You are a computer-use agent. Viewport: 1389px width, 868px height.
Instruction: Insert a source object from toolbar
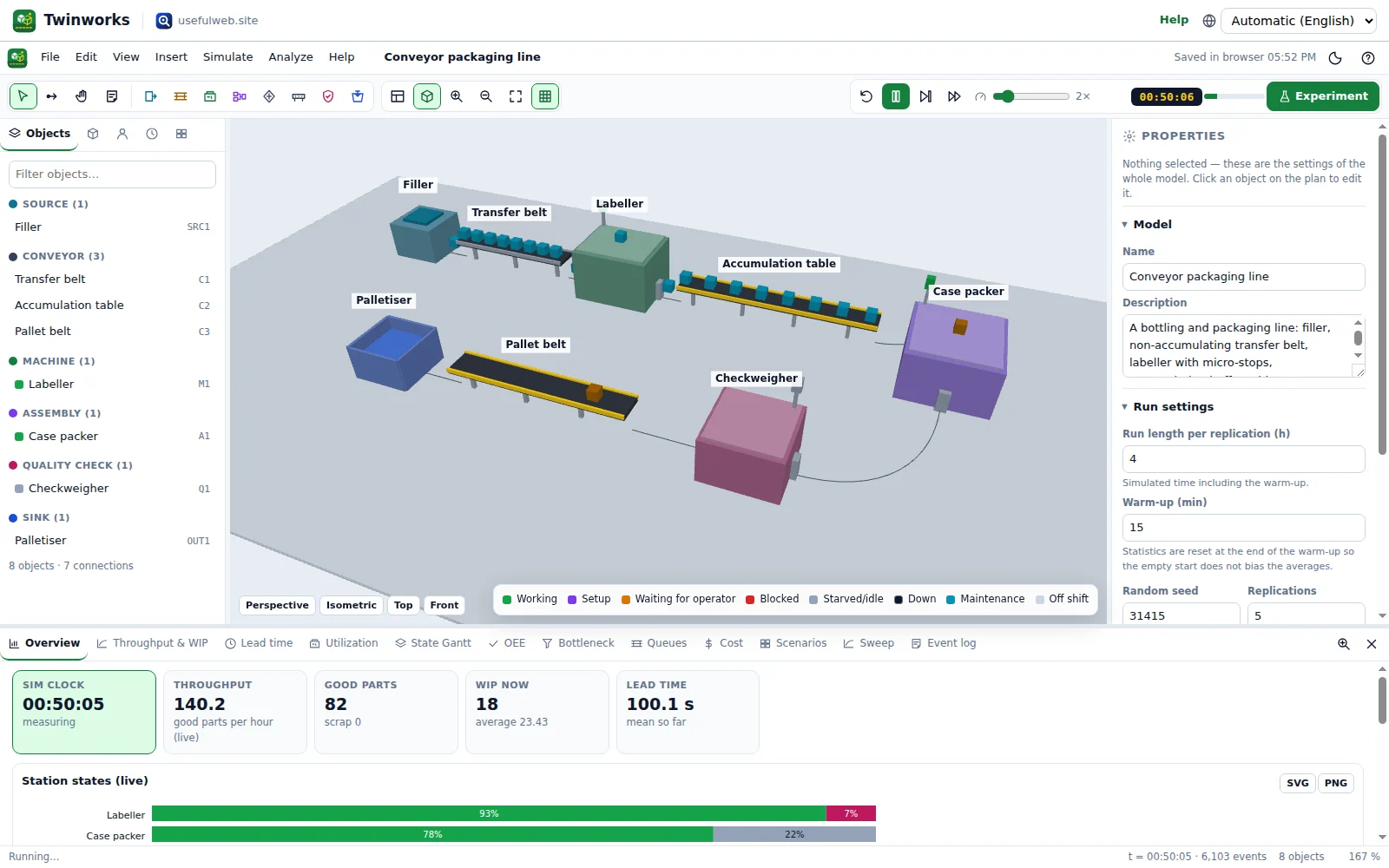151,96
